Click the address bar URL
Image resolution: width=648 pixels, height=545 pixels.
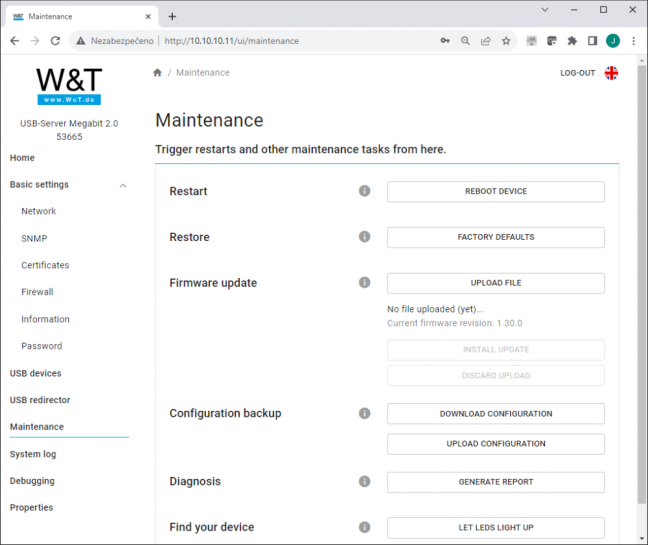coord(231,41)
